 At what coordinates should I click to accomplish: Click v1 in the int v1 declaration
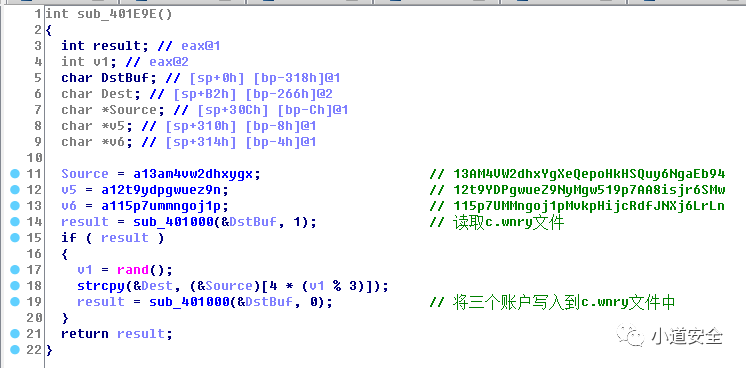tap(101, 62)
